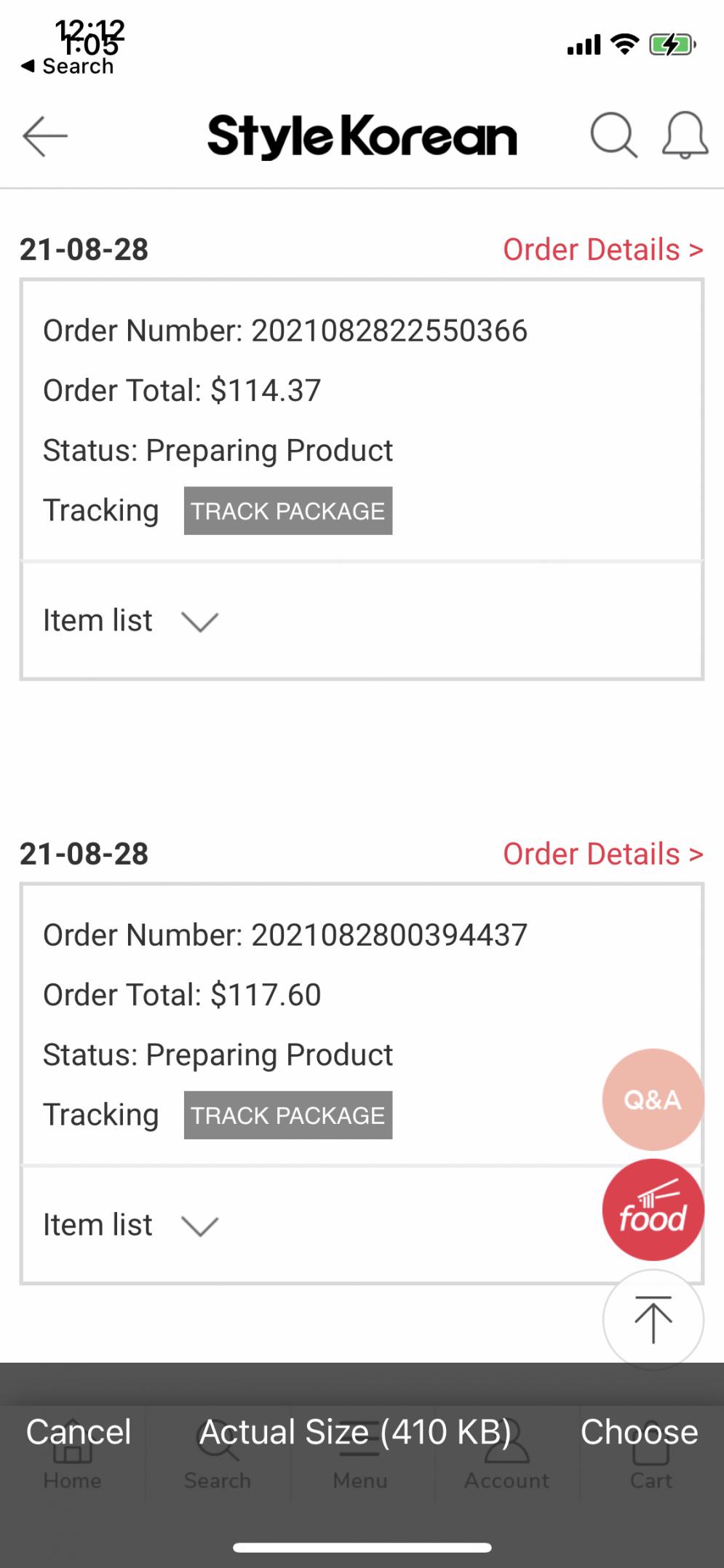
Task: Tap the home indicator bar
Action: tap(362, 1547)
